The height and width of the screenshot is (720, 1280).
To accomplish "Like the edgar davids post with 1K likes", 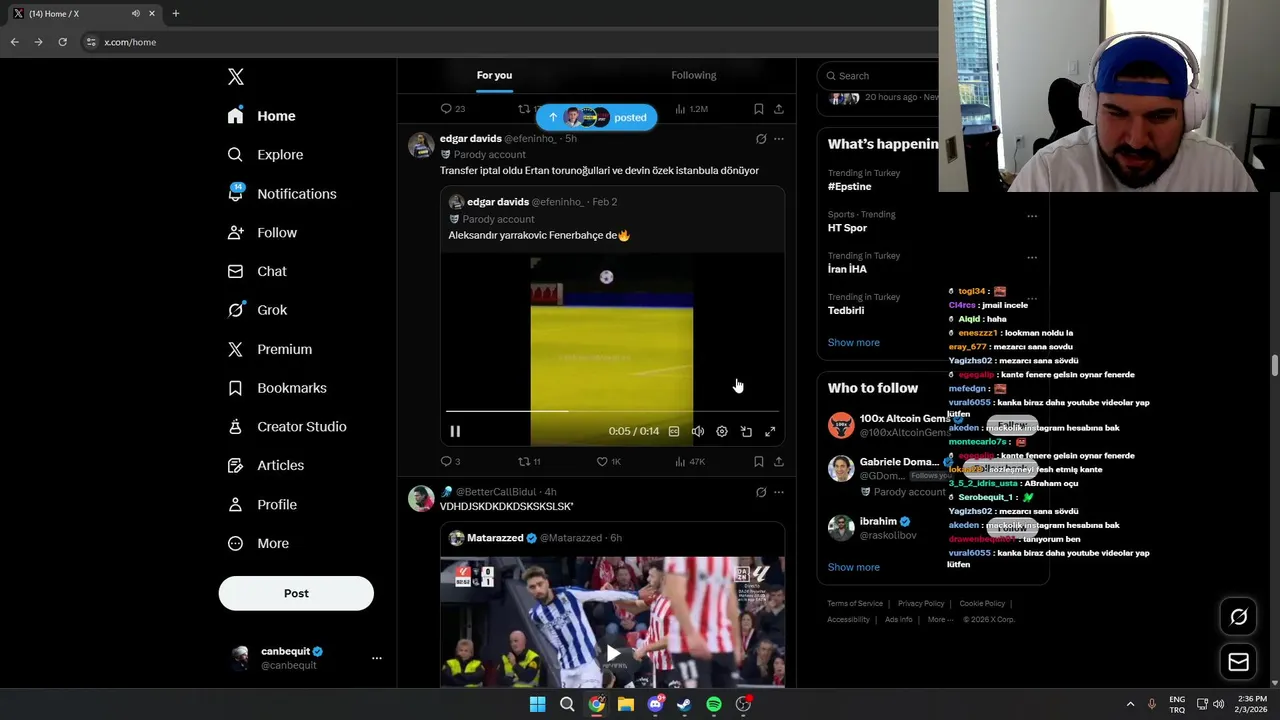I will click(609, 461).
